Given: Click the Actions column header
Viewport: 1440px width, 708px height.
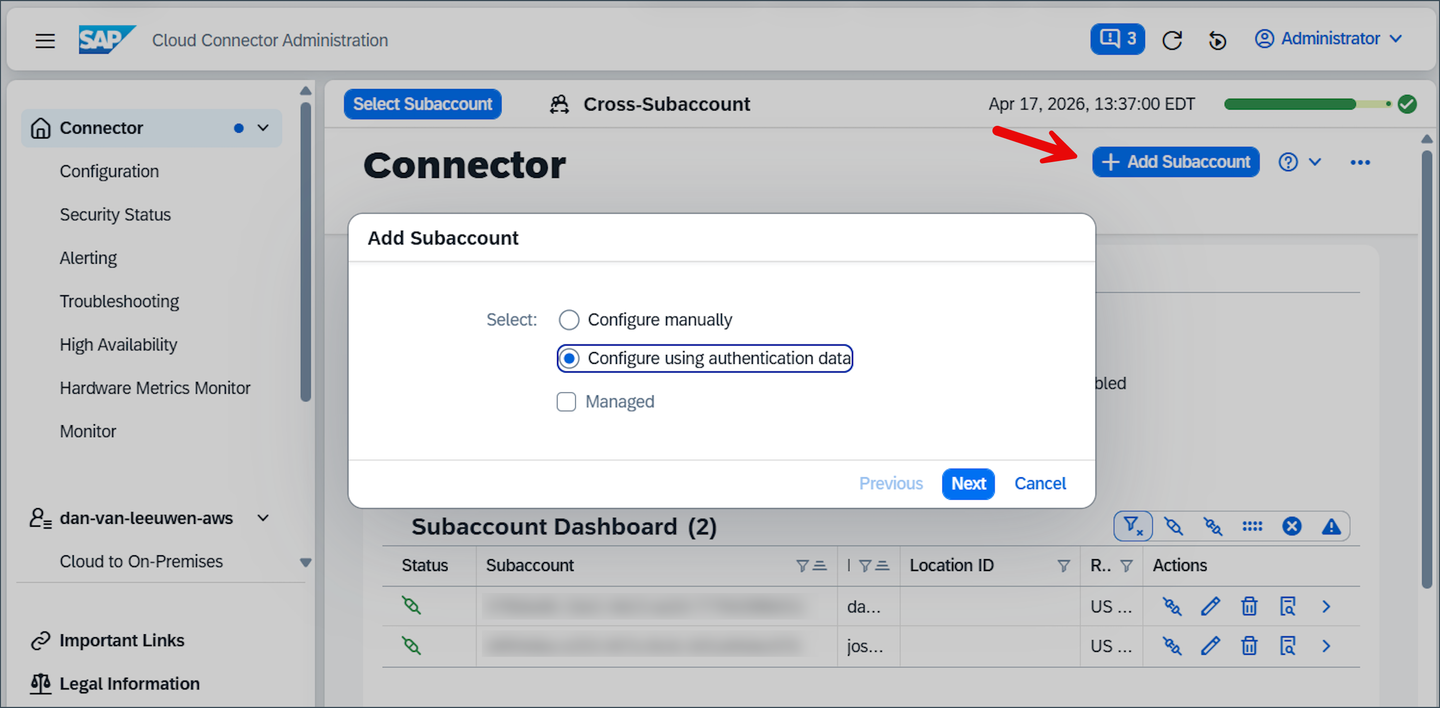Looking at the screenshot, I should pos(1180,566).
